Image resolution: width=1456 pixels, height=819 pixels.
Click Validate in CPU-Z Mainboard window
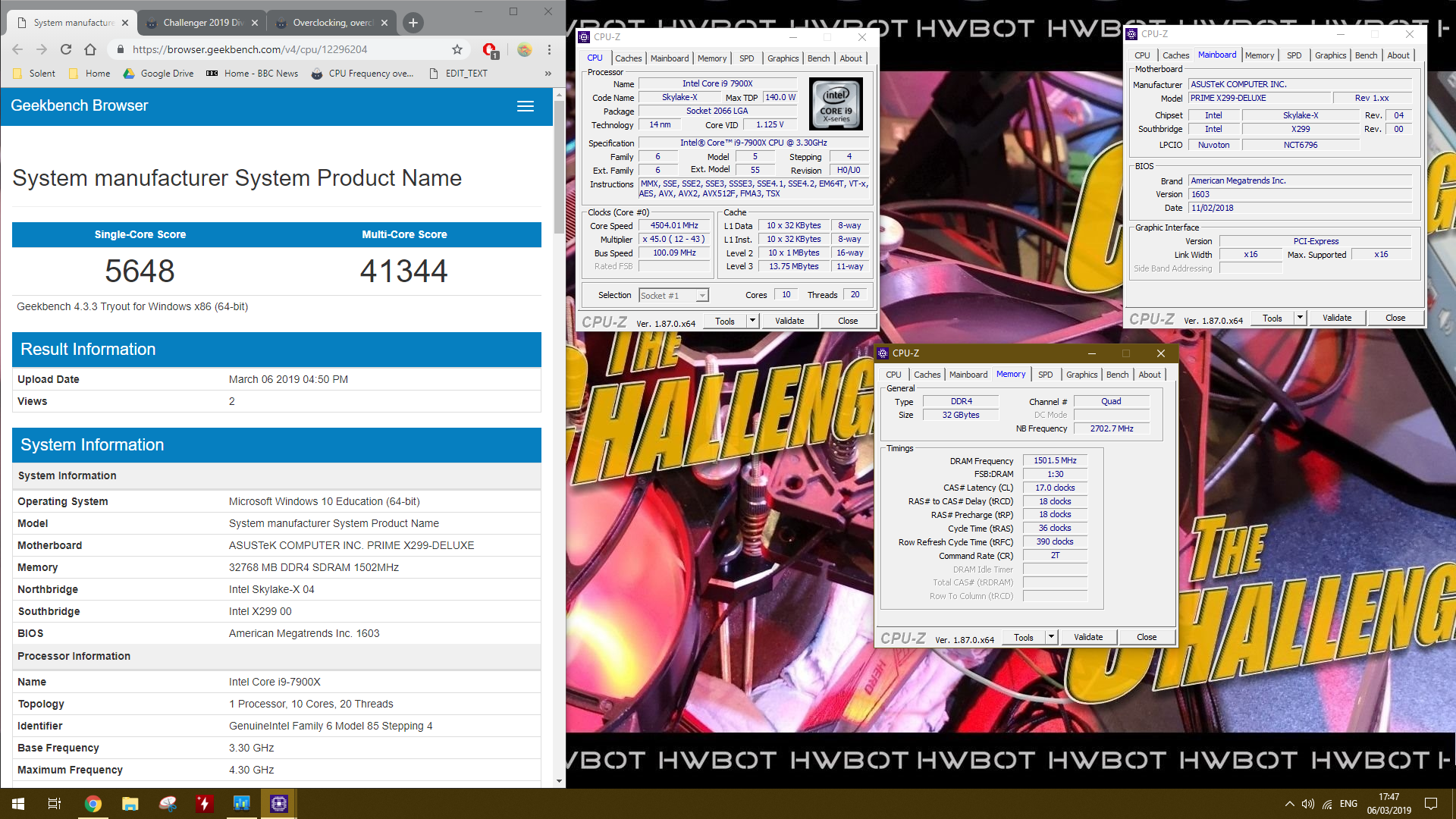(x=1337, y=318)
